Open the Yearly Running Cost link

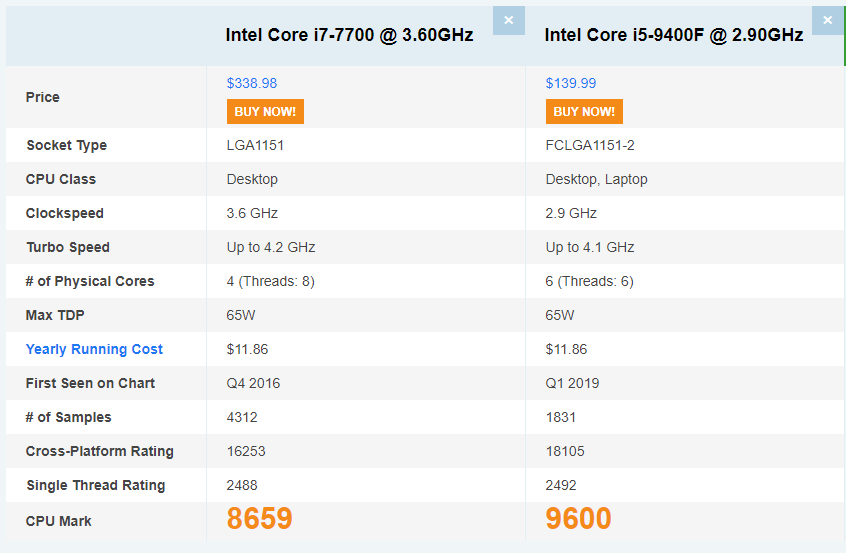pyautogui.click(x=94, y=350)
